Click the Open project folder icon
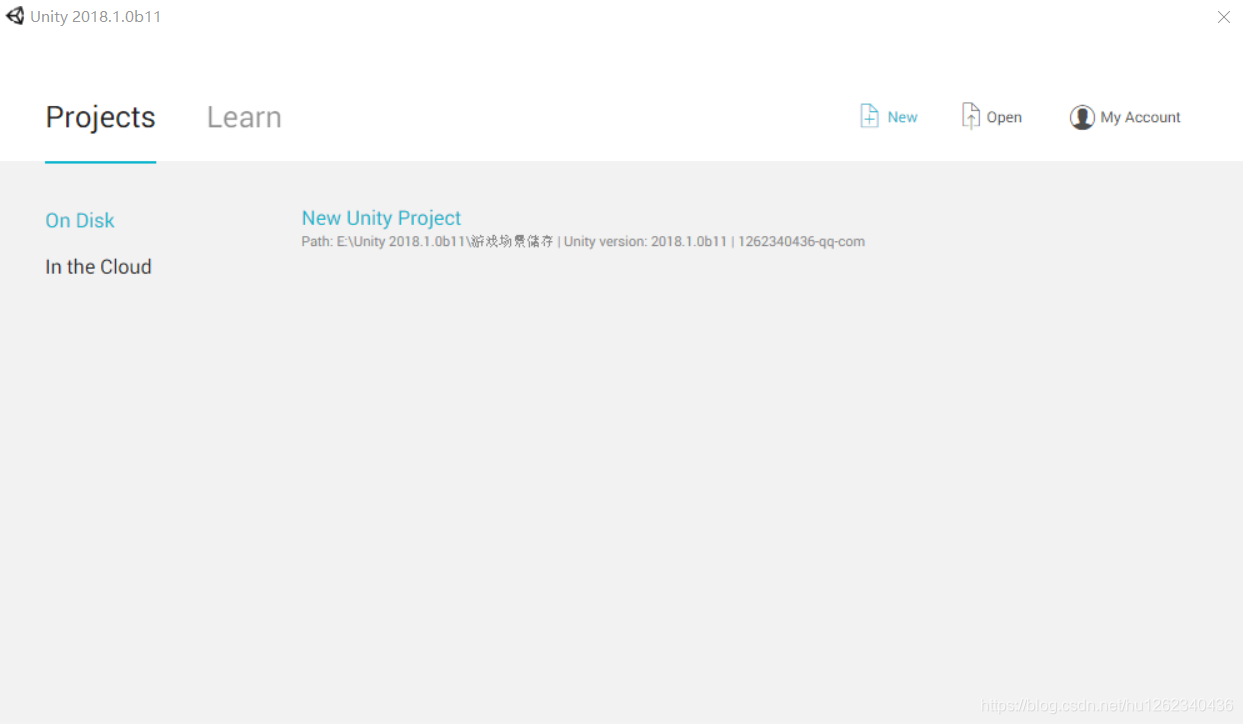 (970, 116)
